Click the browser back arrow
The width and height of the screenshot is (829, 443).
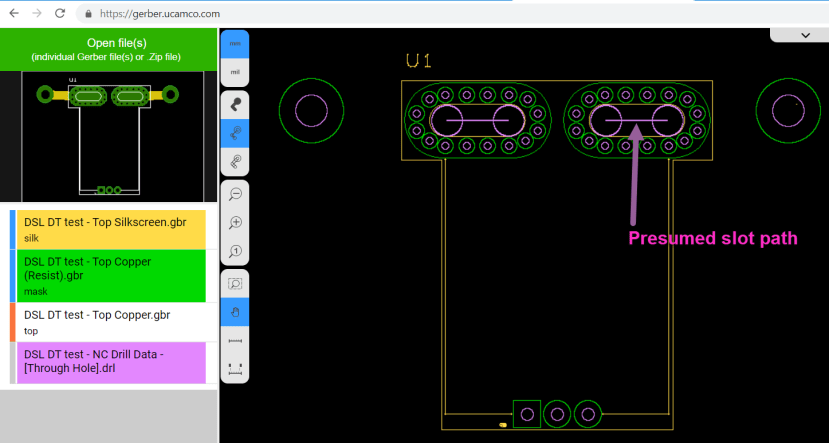[14, 13]
